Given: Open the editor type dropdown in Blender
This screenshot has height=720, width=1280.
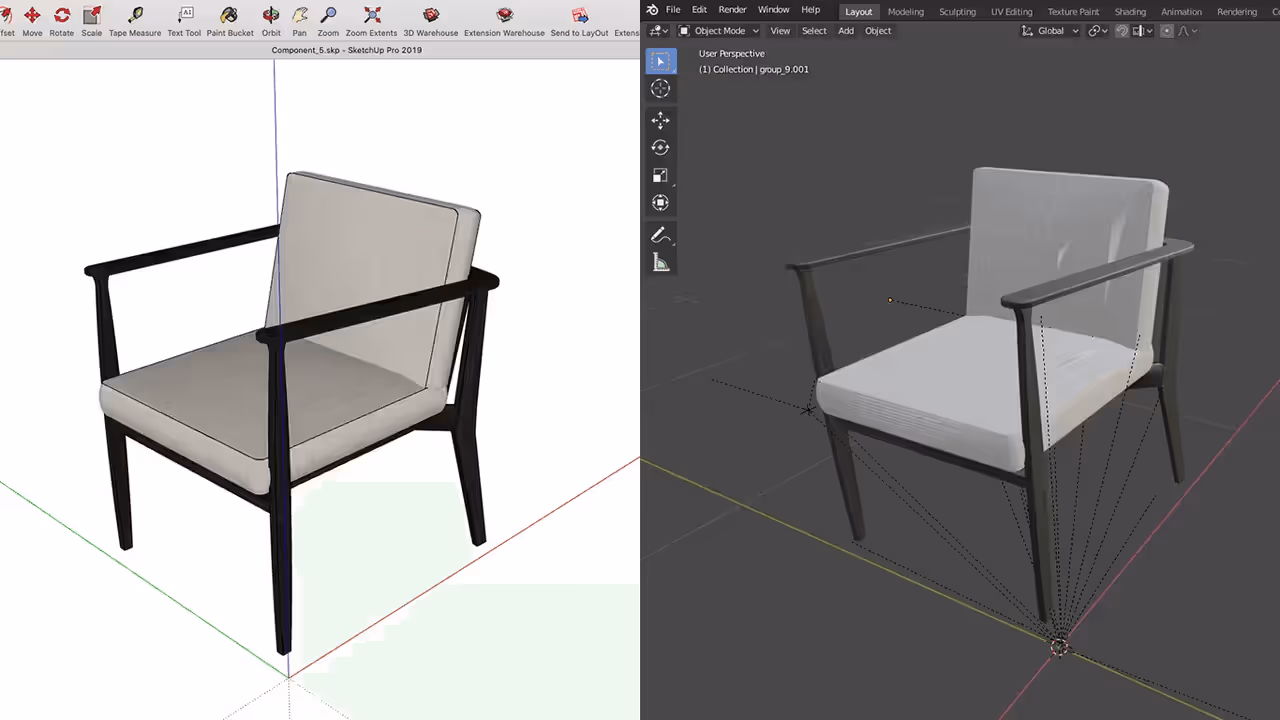Looking at the screenshot, I should pos(658,31).
